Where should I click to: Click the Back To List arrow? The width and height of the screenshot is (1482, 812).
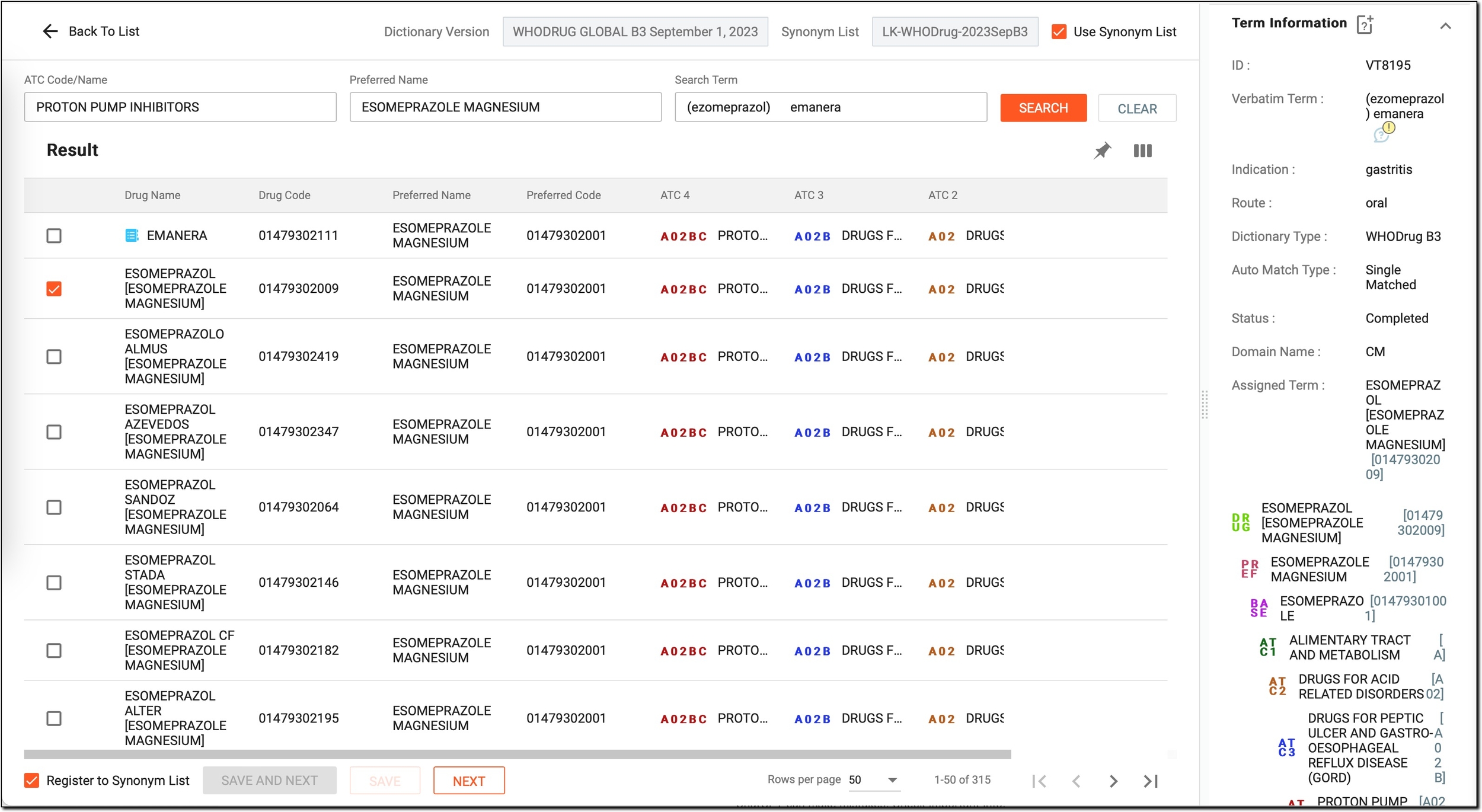(x=50, y=31)
